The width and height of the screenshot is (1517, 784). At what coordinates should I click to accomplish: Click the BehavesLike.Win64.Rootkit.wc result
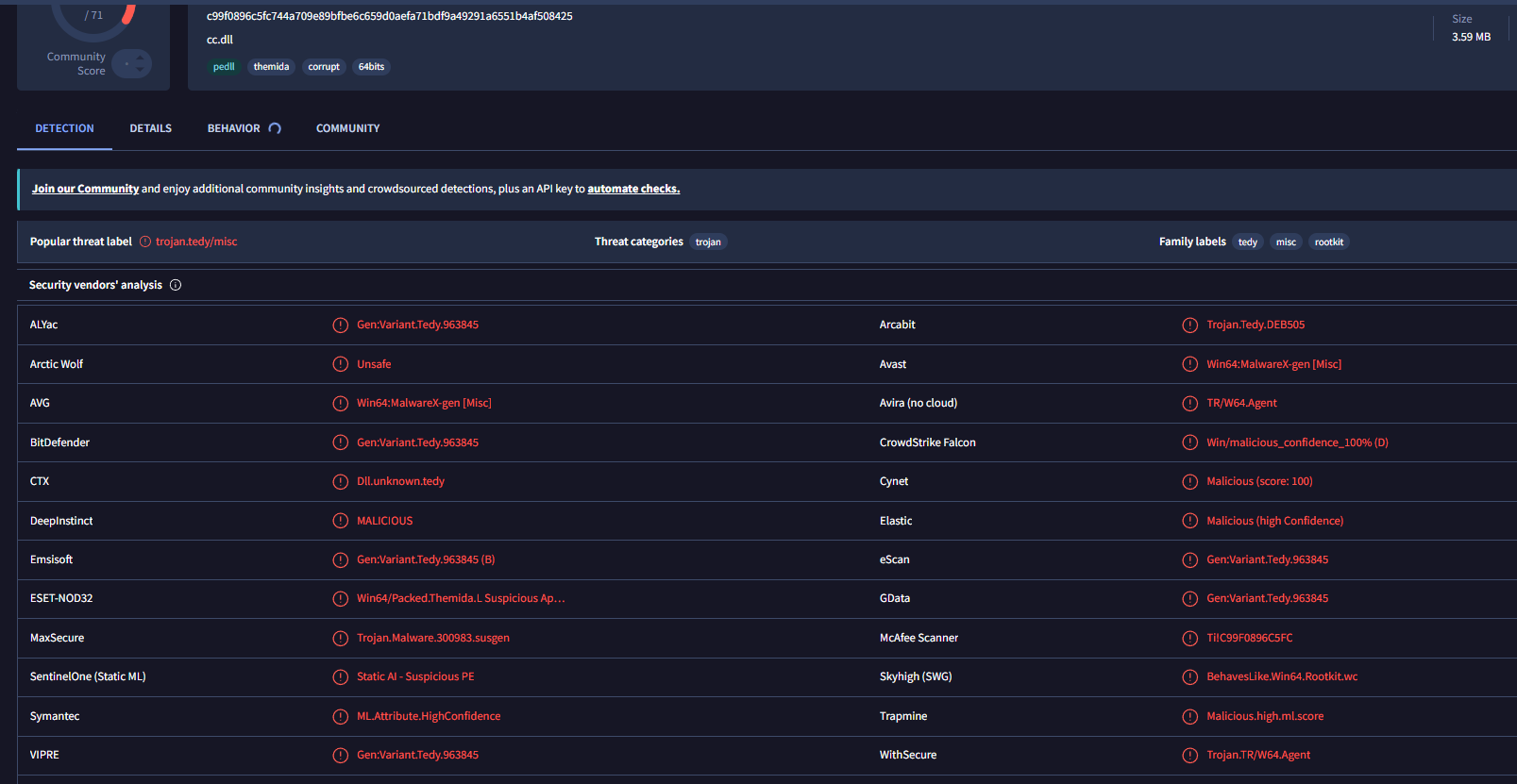1282,676
